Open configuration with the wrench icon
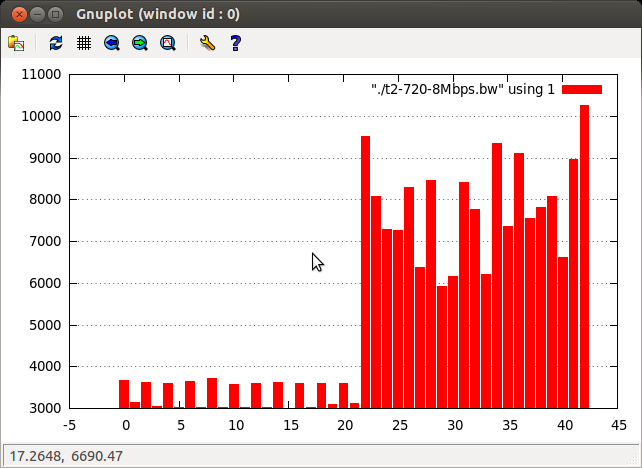Screen dimensions: 642x468 point(207,43)
